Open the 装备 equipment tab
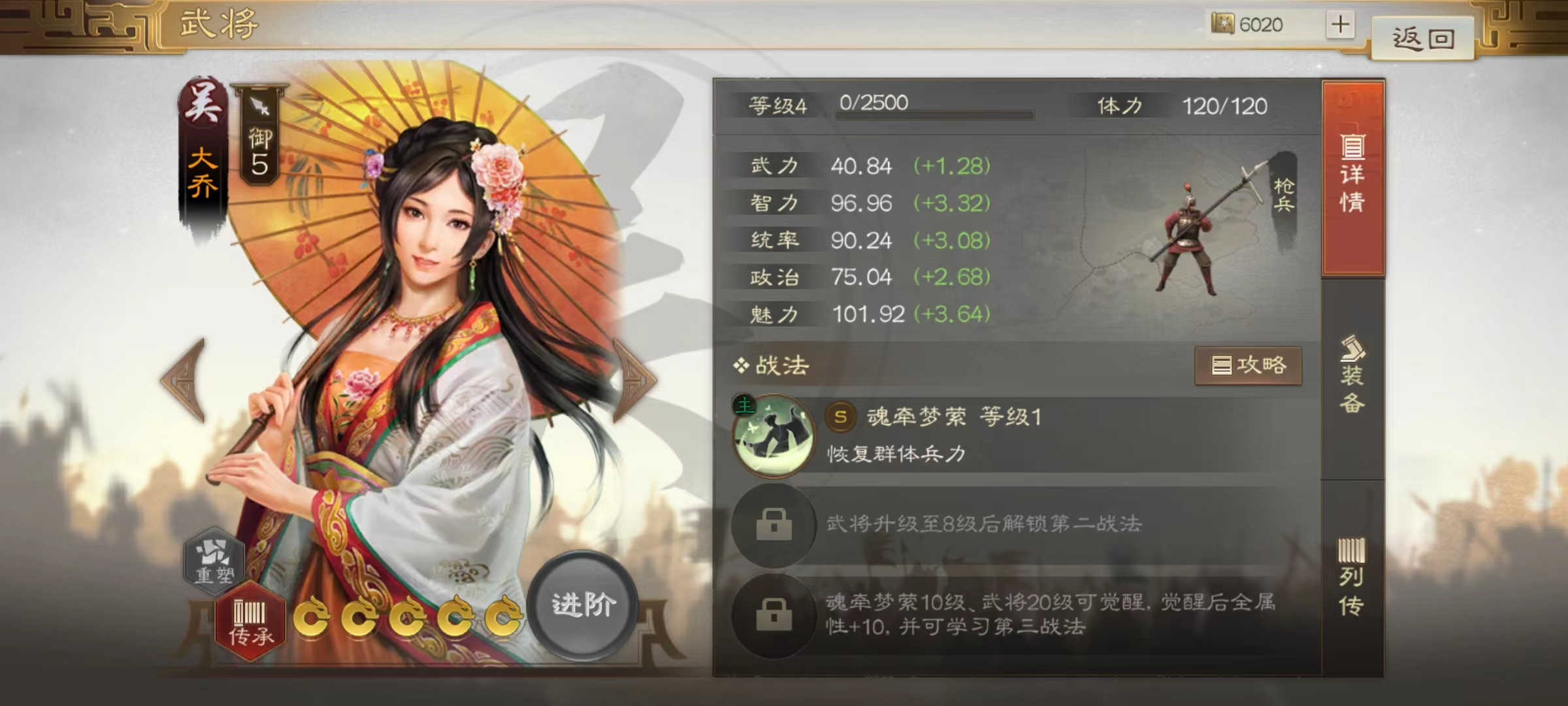Image resolution: width=1568 pixels, height=706 pixels. [x=1353, y=376]
